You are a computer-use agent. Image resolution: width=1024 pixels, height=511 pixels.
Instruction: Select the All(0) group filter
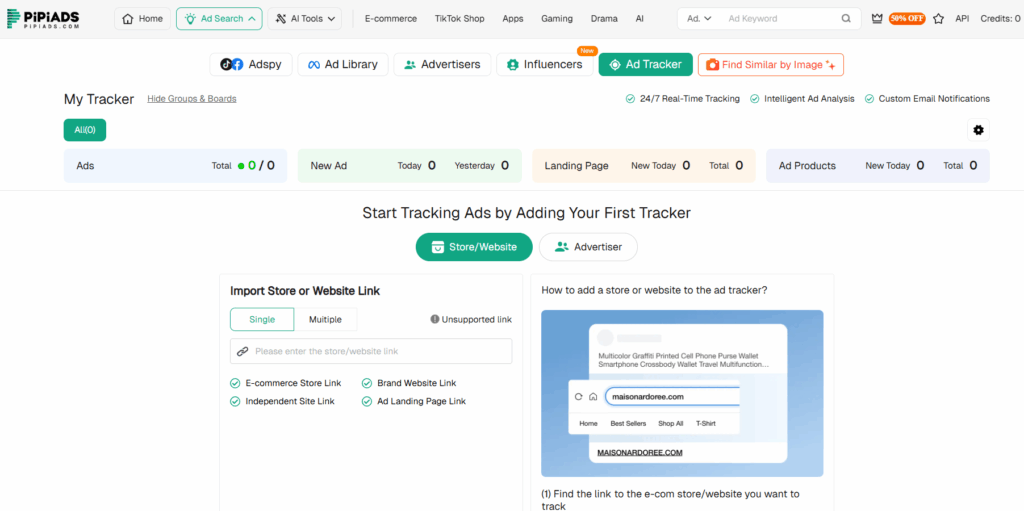pyautogui.click(x=85, y=130)
